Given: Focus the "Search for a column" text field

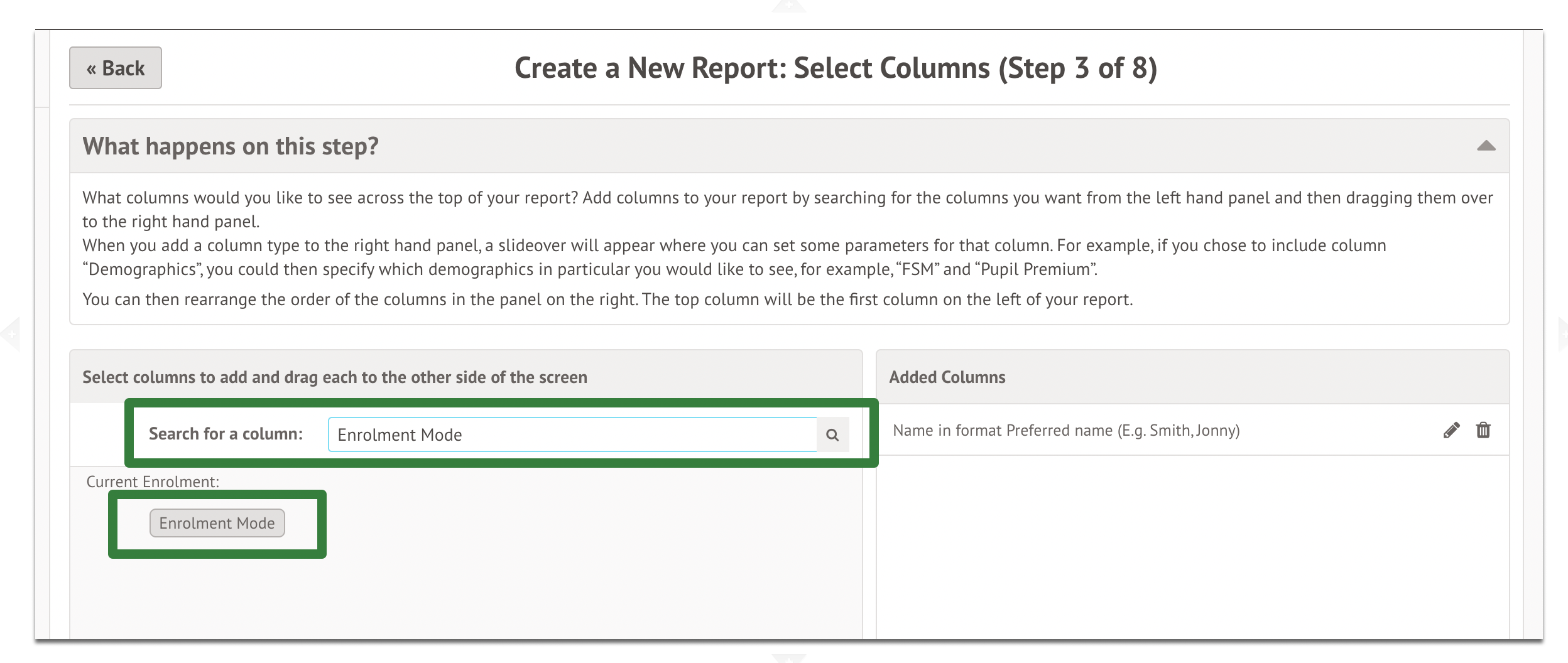Looking at the screenshot, I should point(572,434).
